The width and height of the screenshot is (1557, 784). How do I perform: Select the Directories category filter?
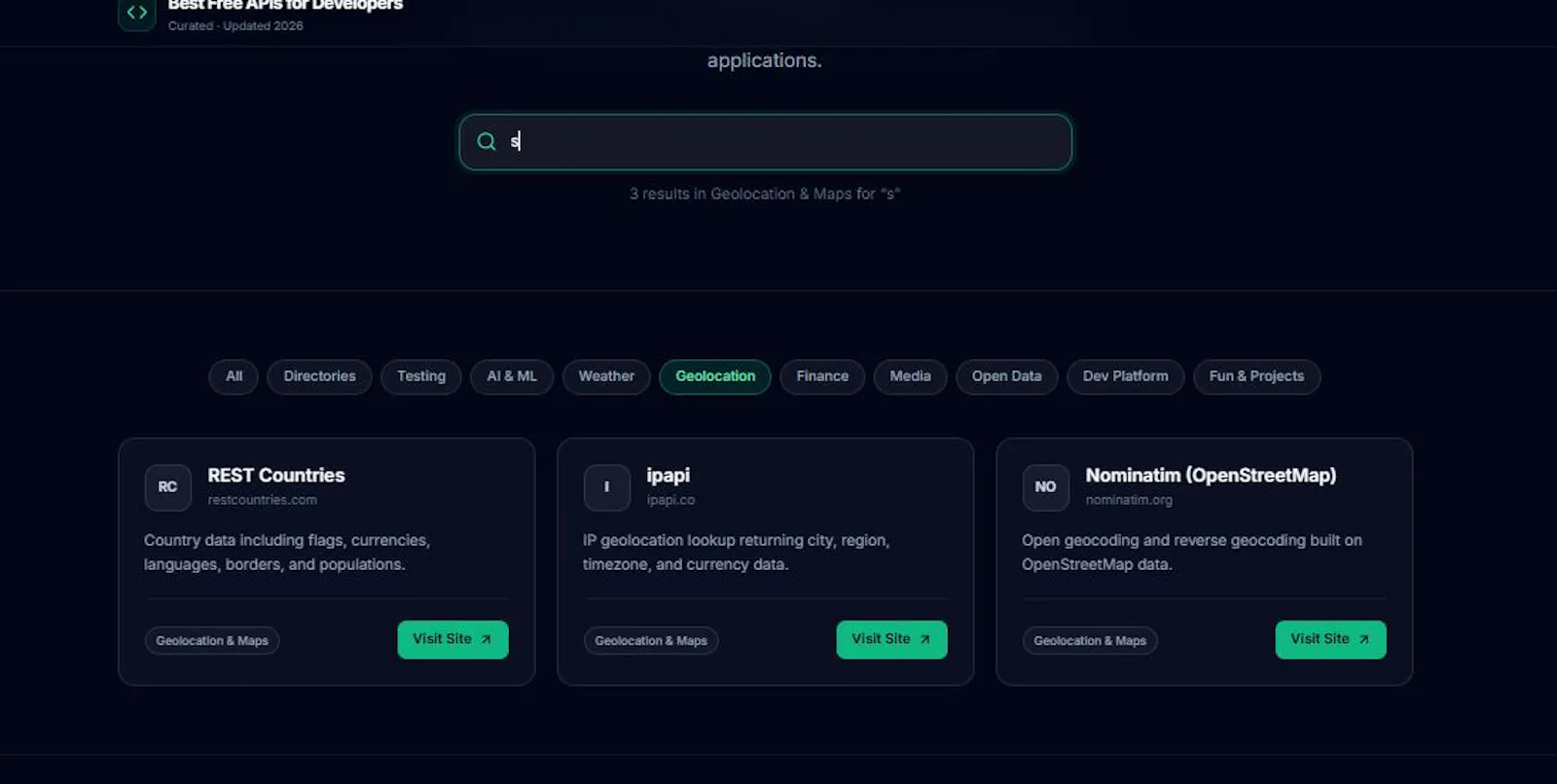(320, 376)
